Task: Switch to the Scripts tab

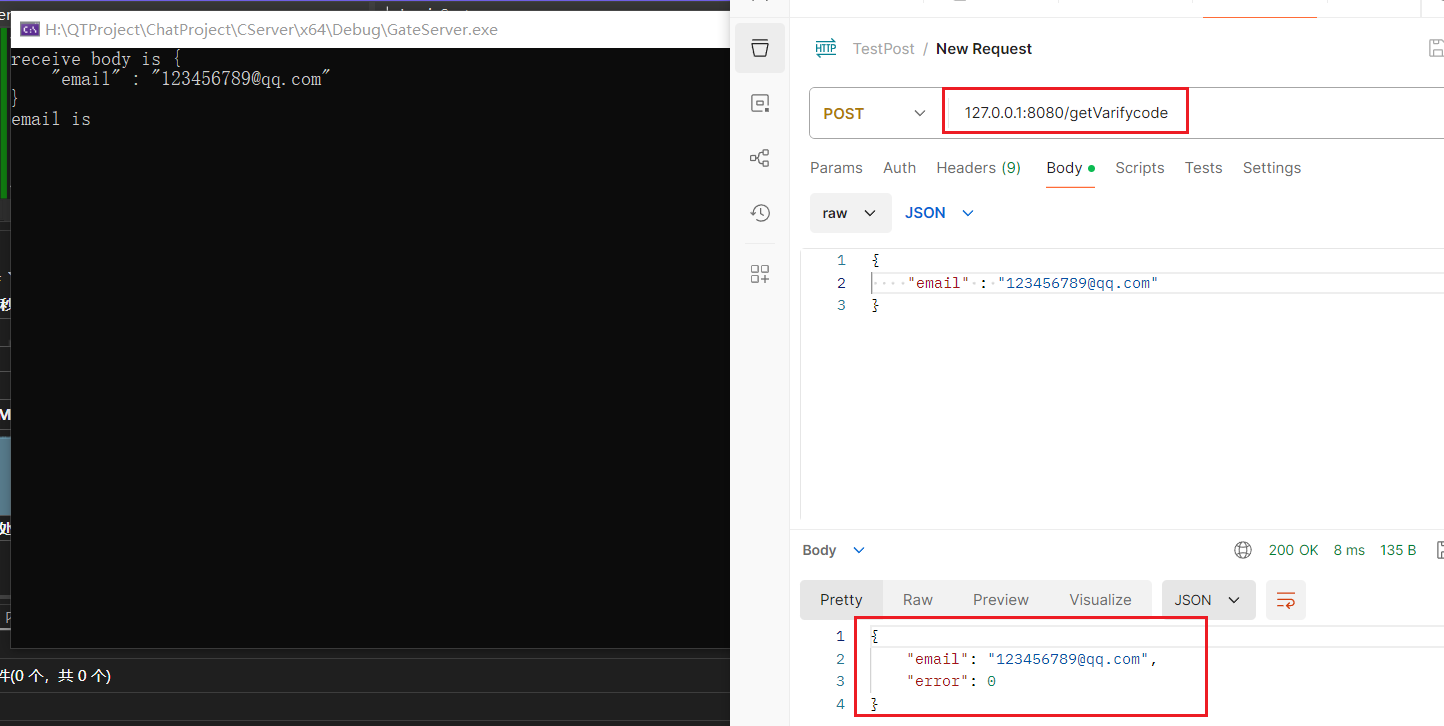Action: click(1140, 168)
